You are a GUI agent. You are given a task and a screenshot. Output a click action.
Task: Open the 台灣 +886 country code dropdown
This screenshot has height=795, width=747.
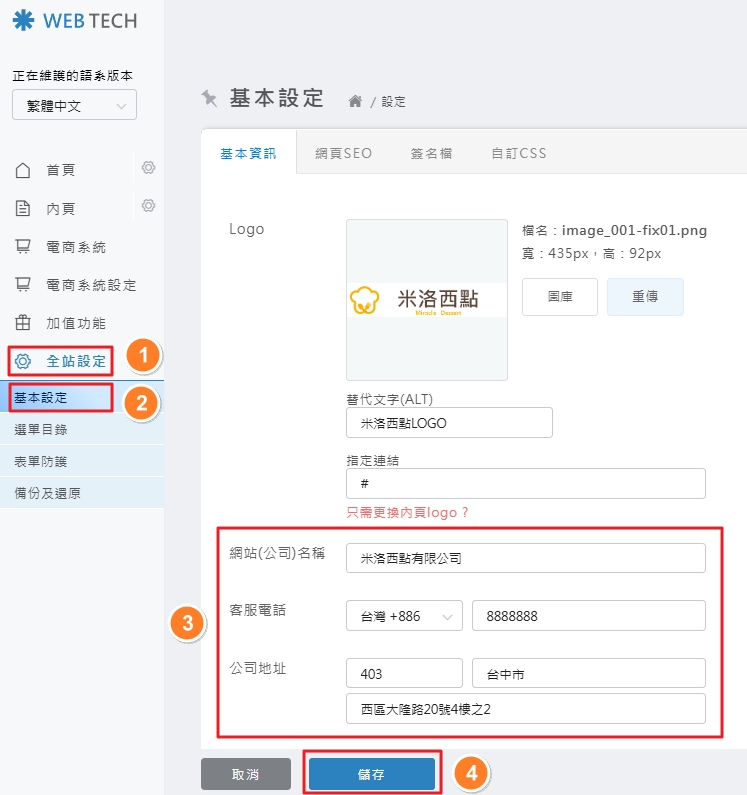click(404, 616)
